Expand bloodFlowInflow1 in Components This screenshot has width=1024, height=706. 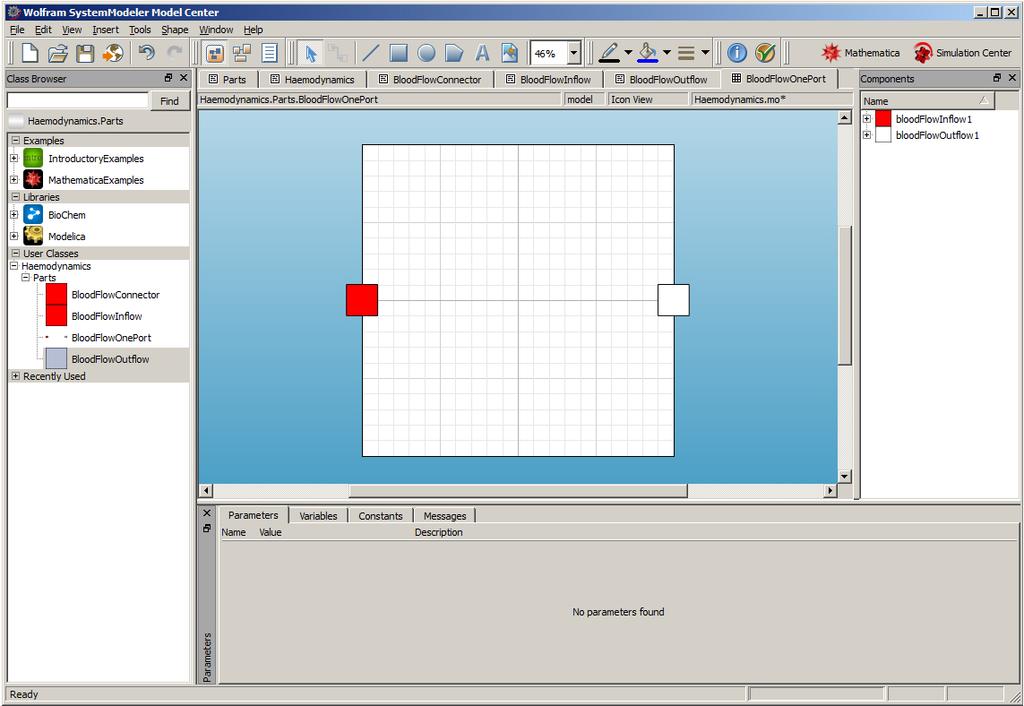(x=867, y=119)
